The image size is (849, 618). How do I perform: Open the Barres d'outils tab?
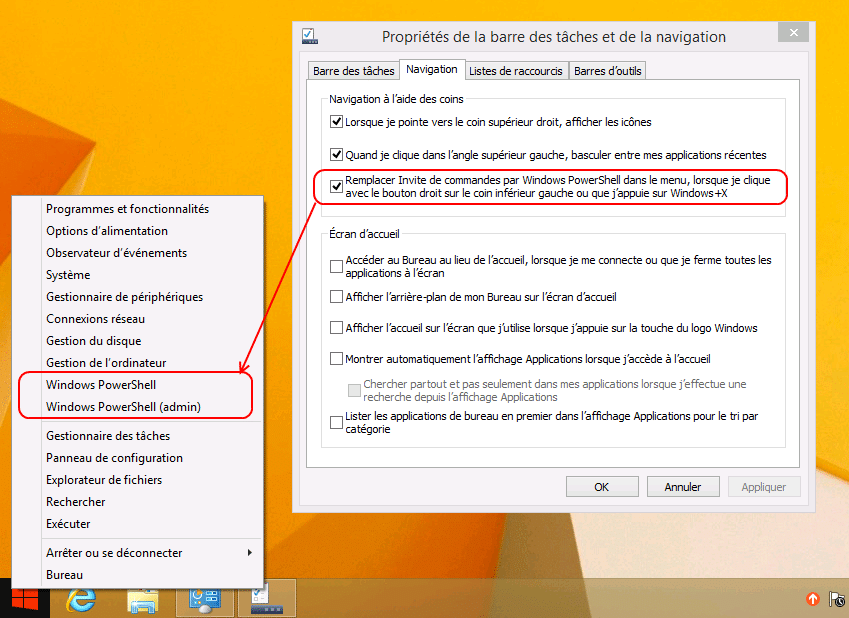608,71
